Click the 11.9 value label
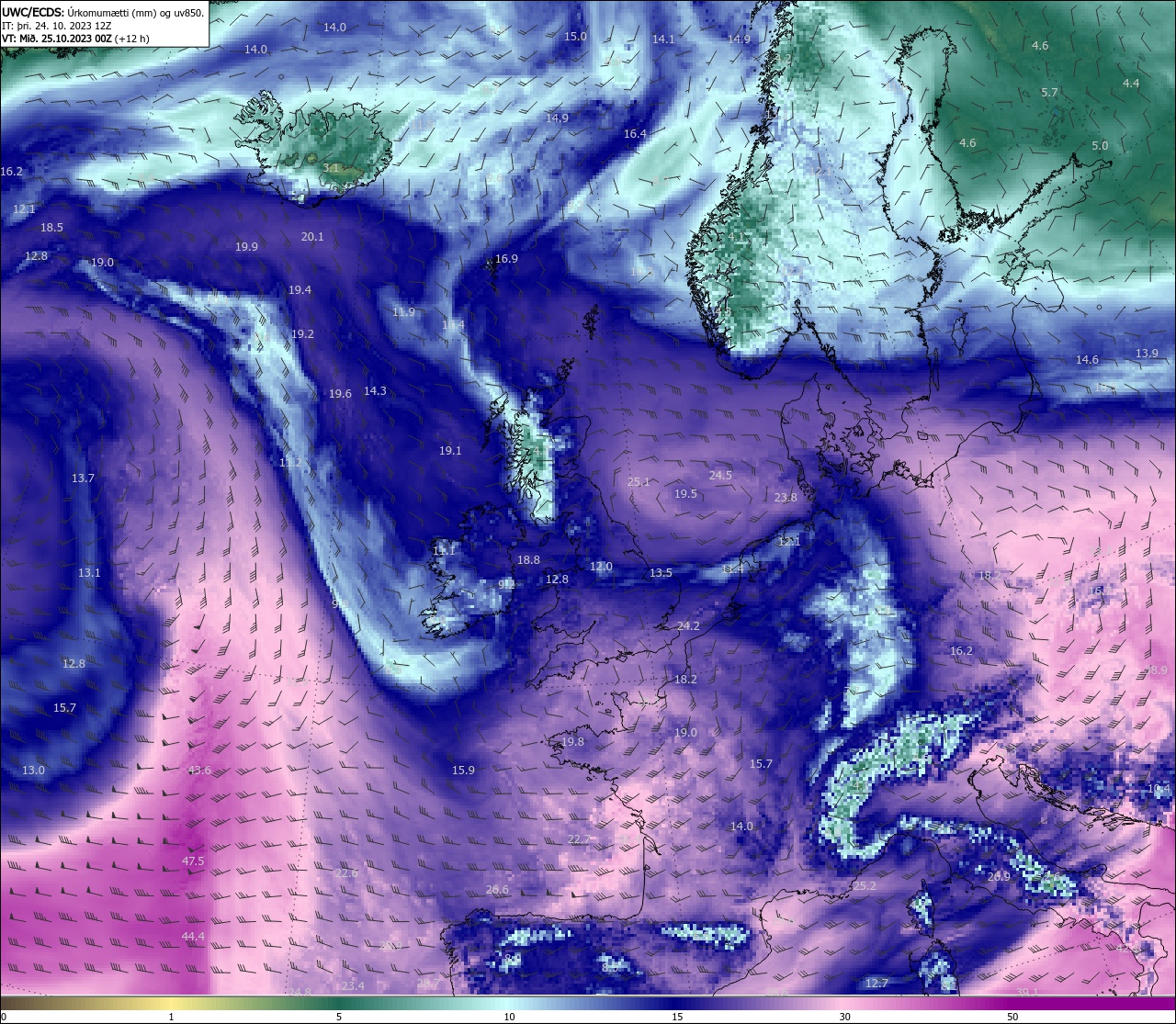 click(x=403, y=312)
